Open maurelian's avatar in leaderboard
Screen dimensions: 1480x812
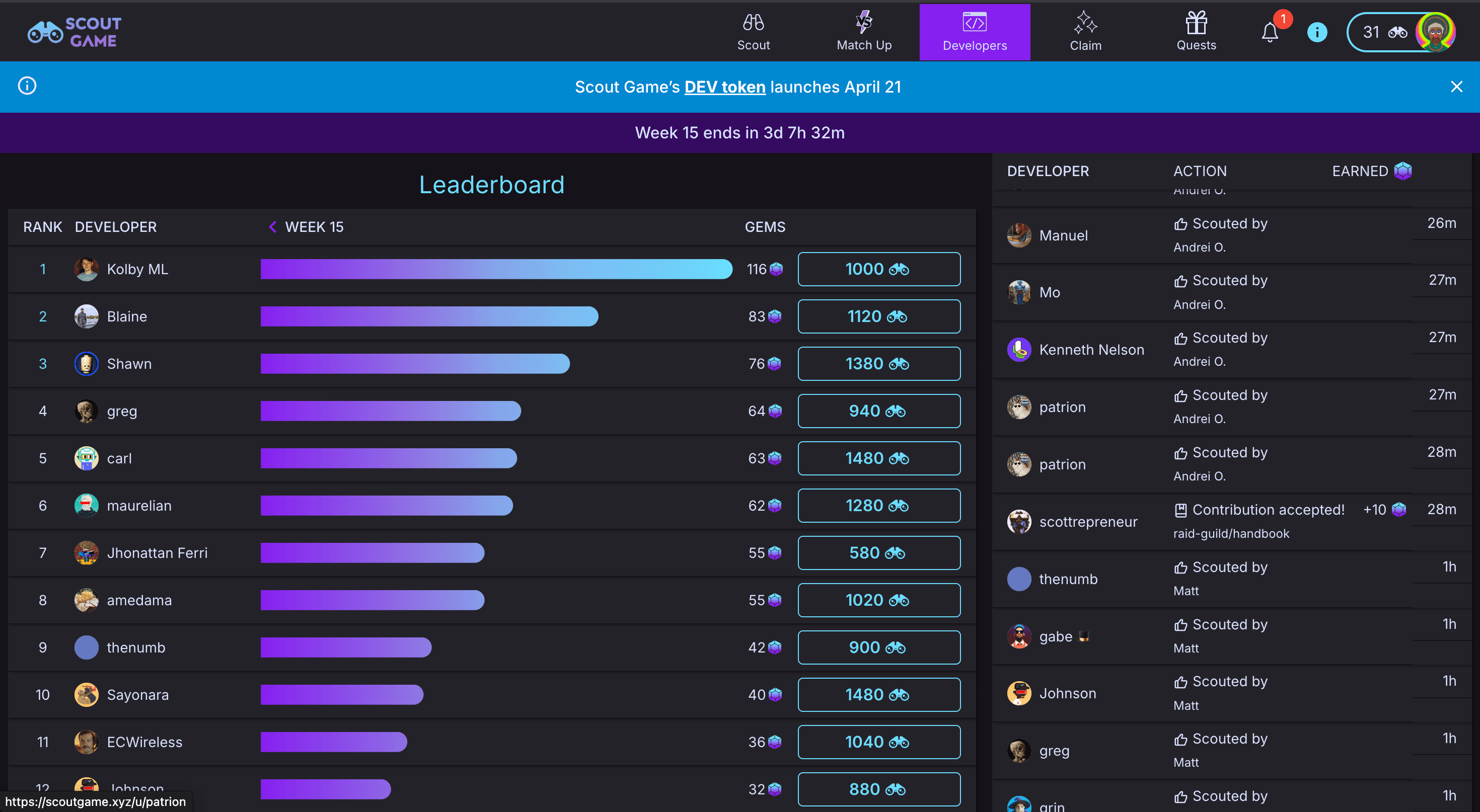tap(86, 505)
